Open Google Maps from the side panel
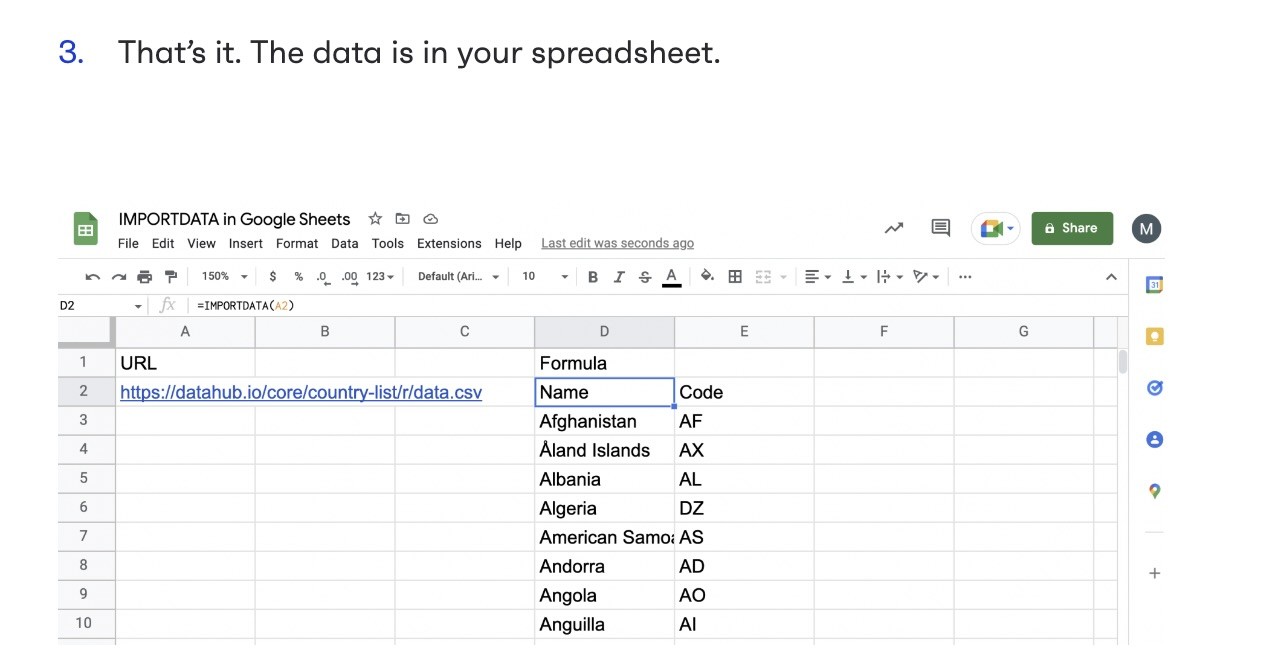 1154,491
